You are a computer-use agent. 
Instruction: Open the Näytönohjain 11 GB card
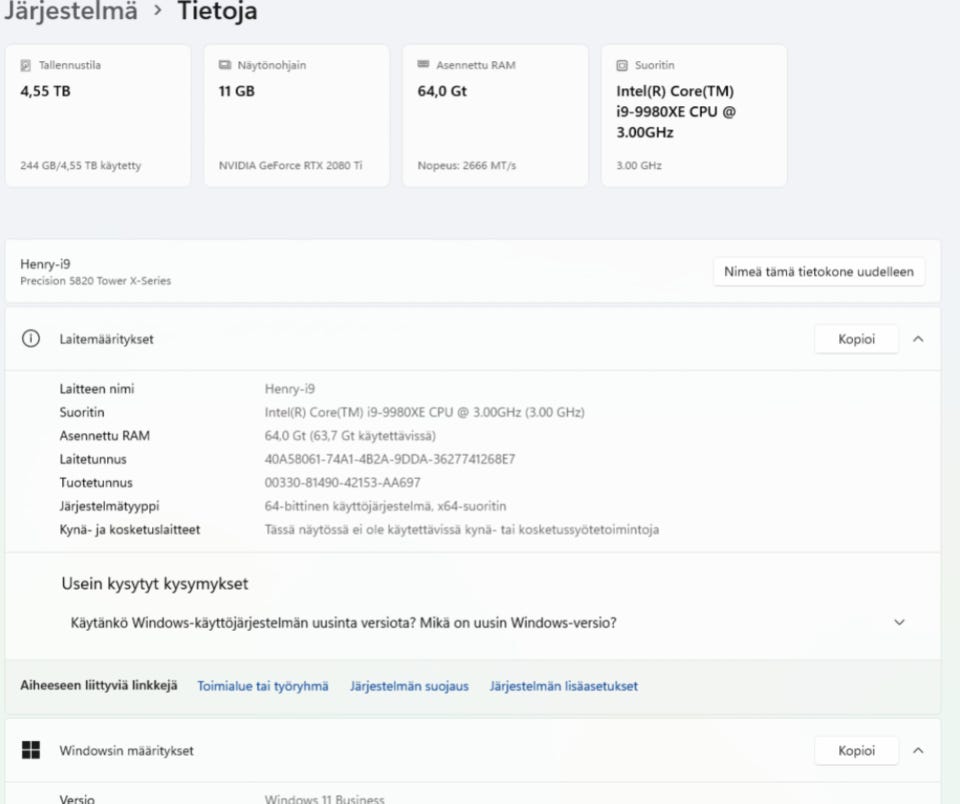(296, 115)
